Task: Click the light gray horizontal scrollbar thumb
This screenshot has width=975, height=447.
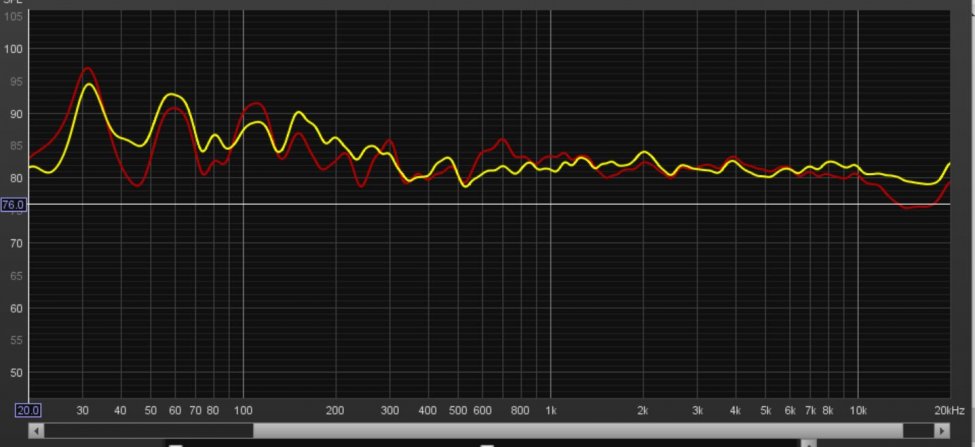Action: (x=578, y=430)
